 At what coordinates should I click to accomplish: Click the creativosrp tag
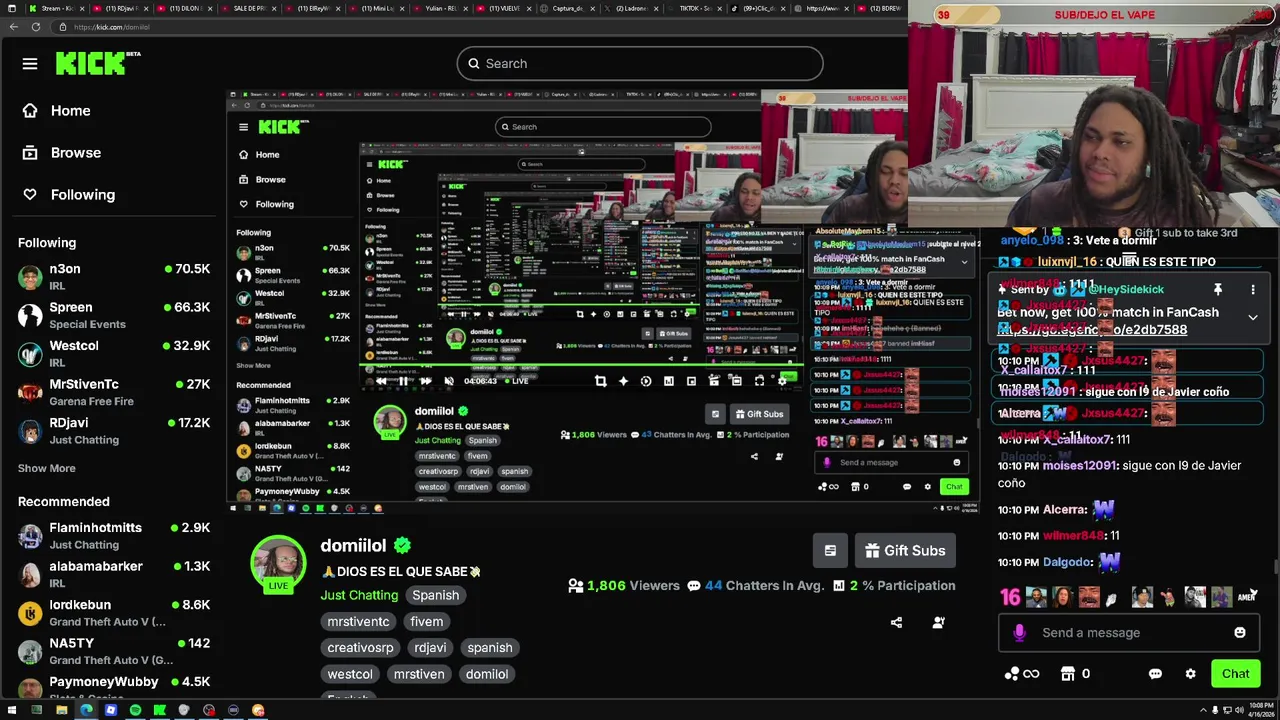click(x=360, y=648)
